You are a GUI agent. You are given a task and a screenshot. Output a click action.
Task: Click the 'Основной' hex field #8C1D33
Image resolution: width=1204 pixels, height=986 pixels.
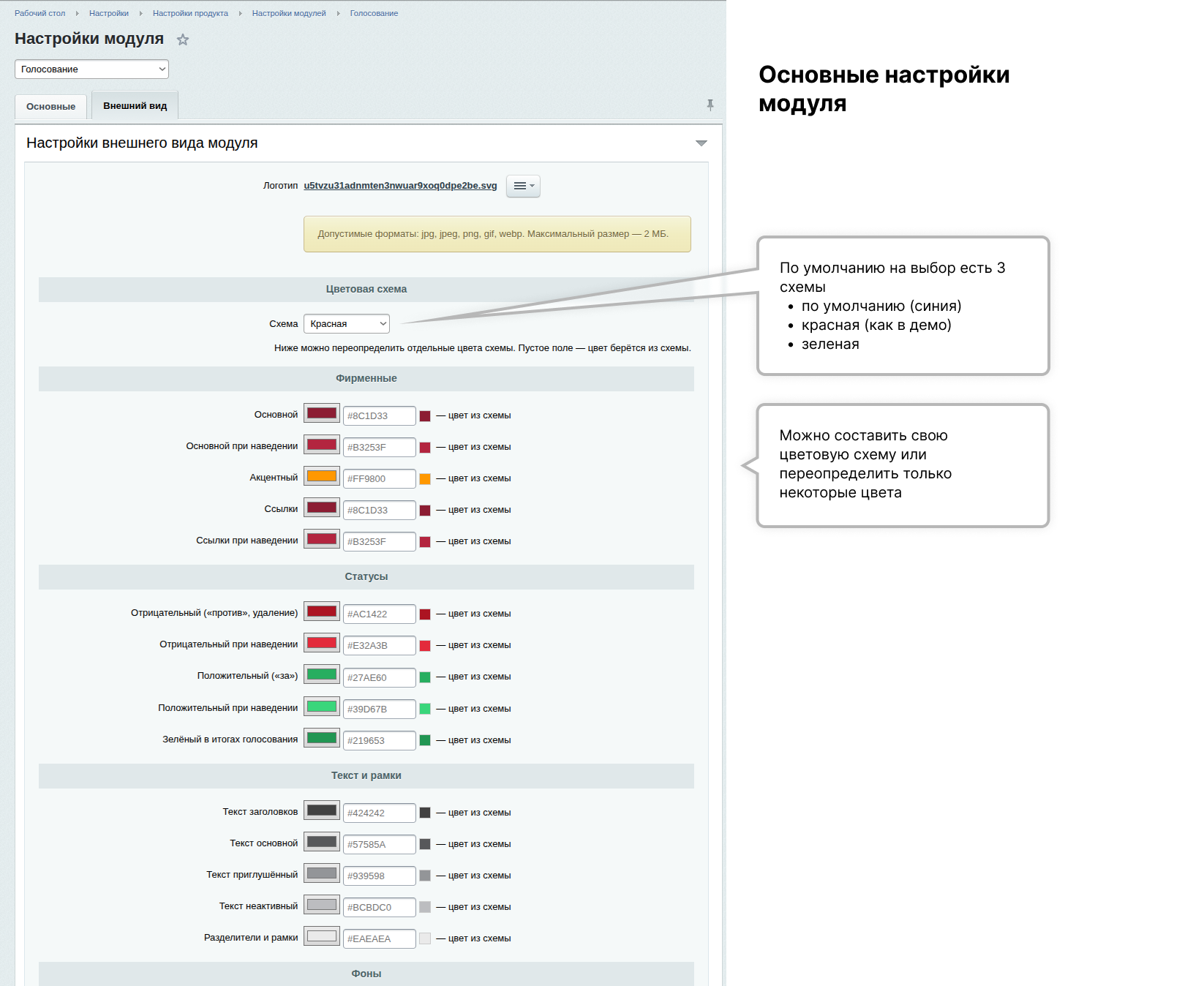(x=380, y=415)
